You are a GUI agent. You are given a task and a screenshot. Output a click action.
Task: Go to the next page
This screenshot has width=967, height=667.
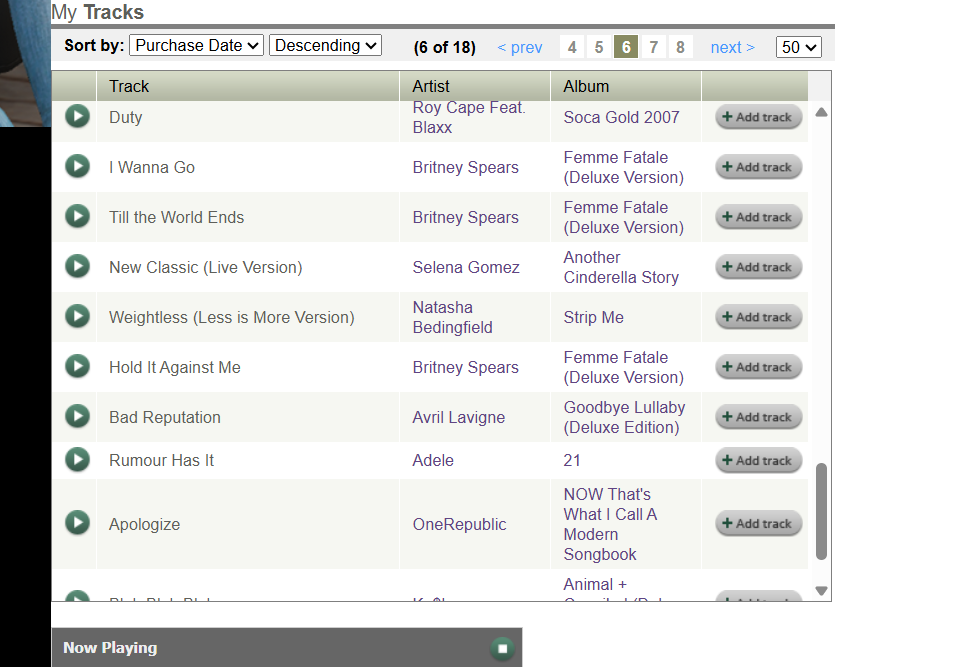coord(733,47)
